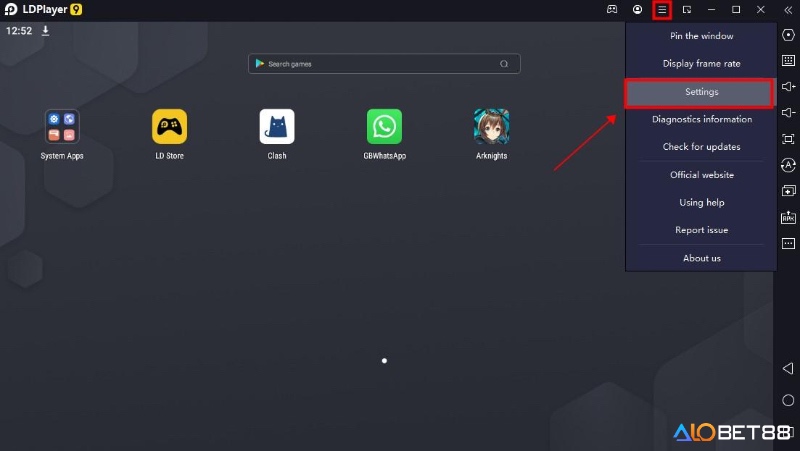Open Settings from the menu
Viewport: 800px width, 451px height.
[x=701, y=92]
